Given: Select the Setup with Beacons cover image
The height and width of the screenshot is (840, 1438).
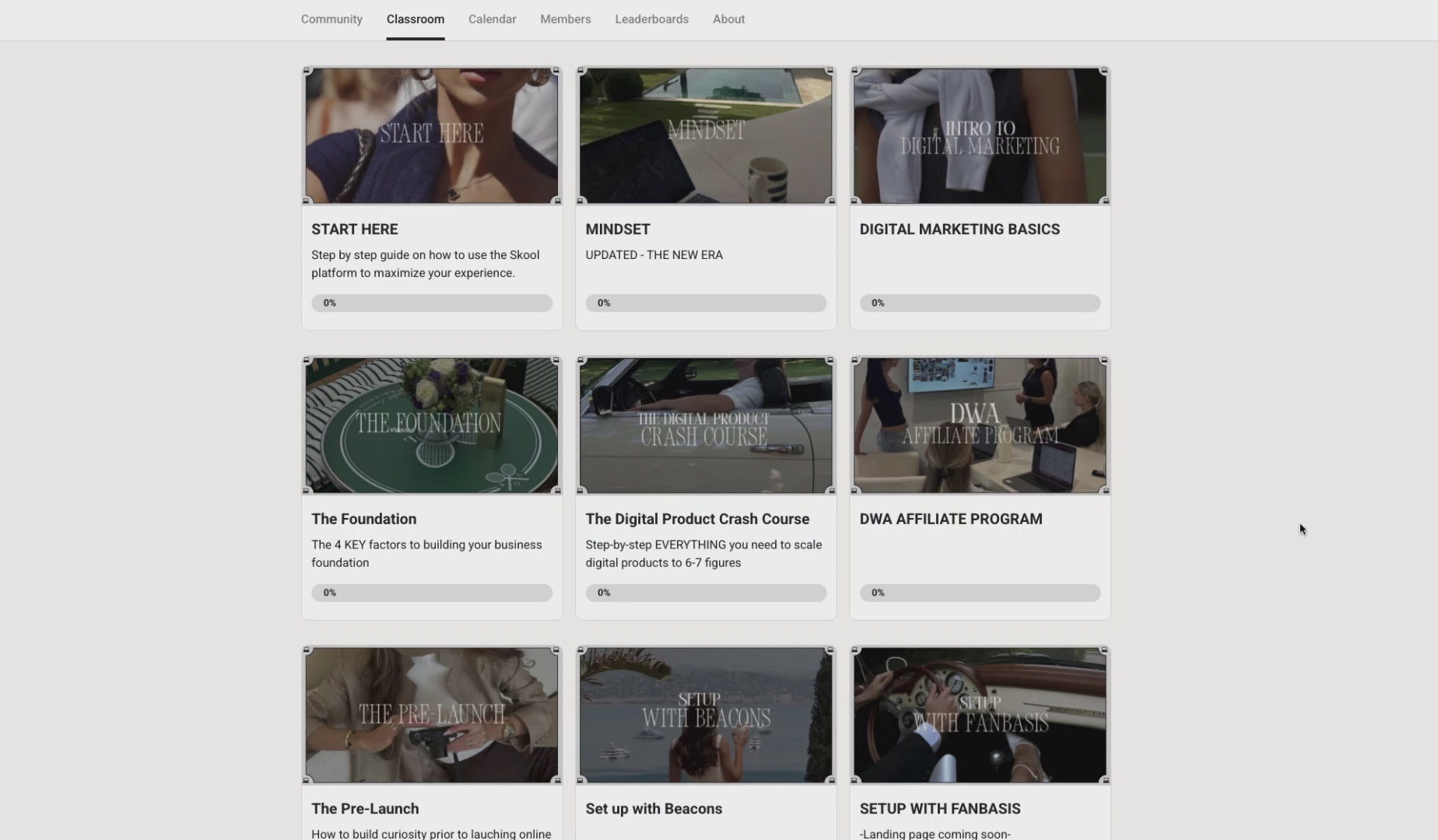Looking at the screenshot, I should (x=705, y=715).
